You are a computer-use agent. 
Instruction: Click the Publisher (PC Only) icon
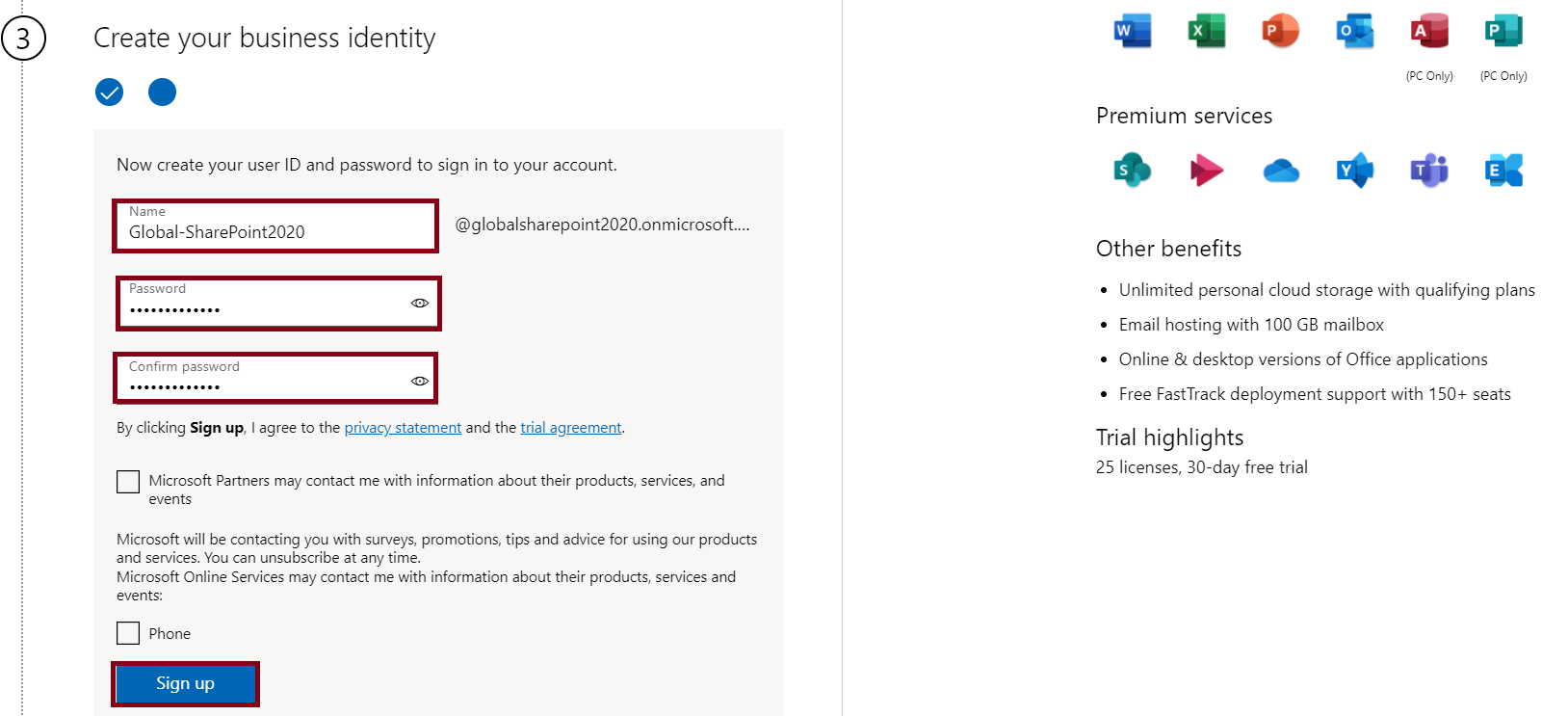(x=1503, y=31)
